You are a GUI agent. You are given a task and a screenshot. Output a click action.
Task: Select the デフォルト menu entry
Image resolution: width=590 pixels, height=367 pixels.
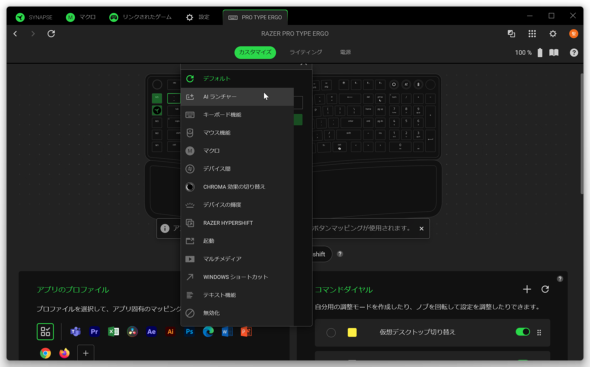pos(237,79)
